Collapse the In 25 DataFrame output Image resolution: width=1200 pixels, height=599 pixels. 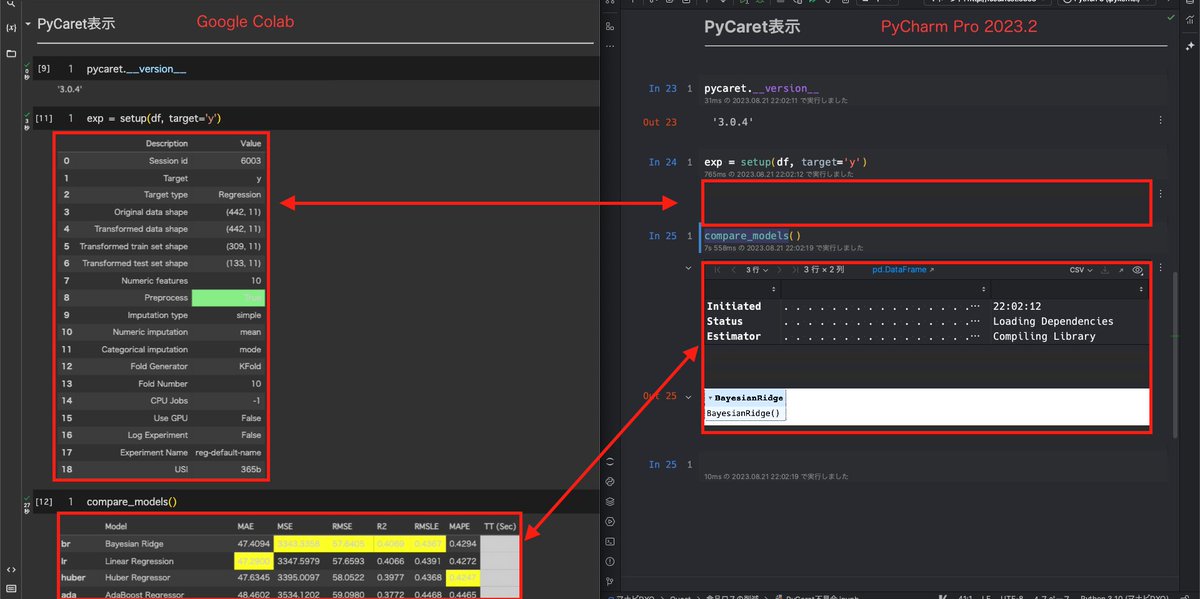[688, 269]
